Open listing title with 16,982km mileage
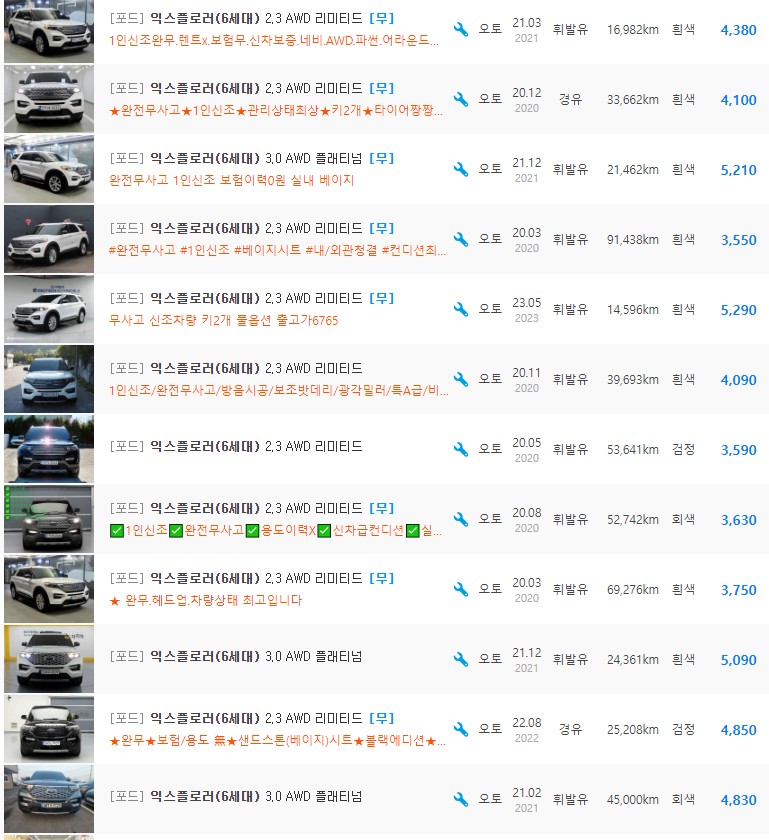769x840 pixels. click(252, 18)
